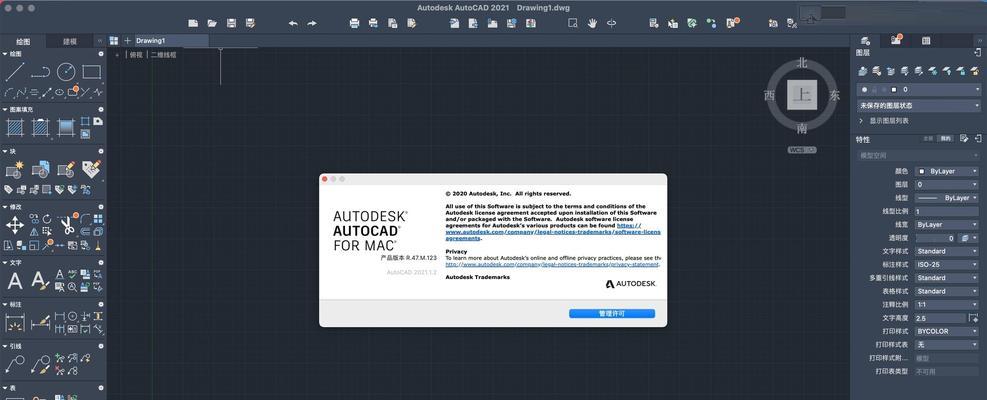Open the table-style third panel tab
Screen dimensions: 987x400
(926, 40)
